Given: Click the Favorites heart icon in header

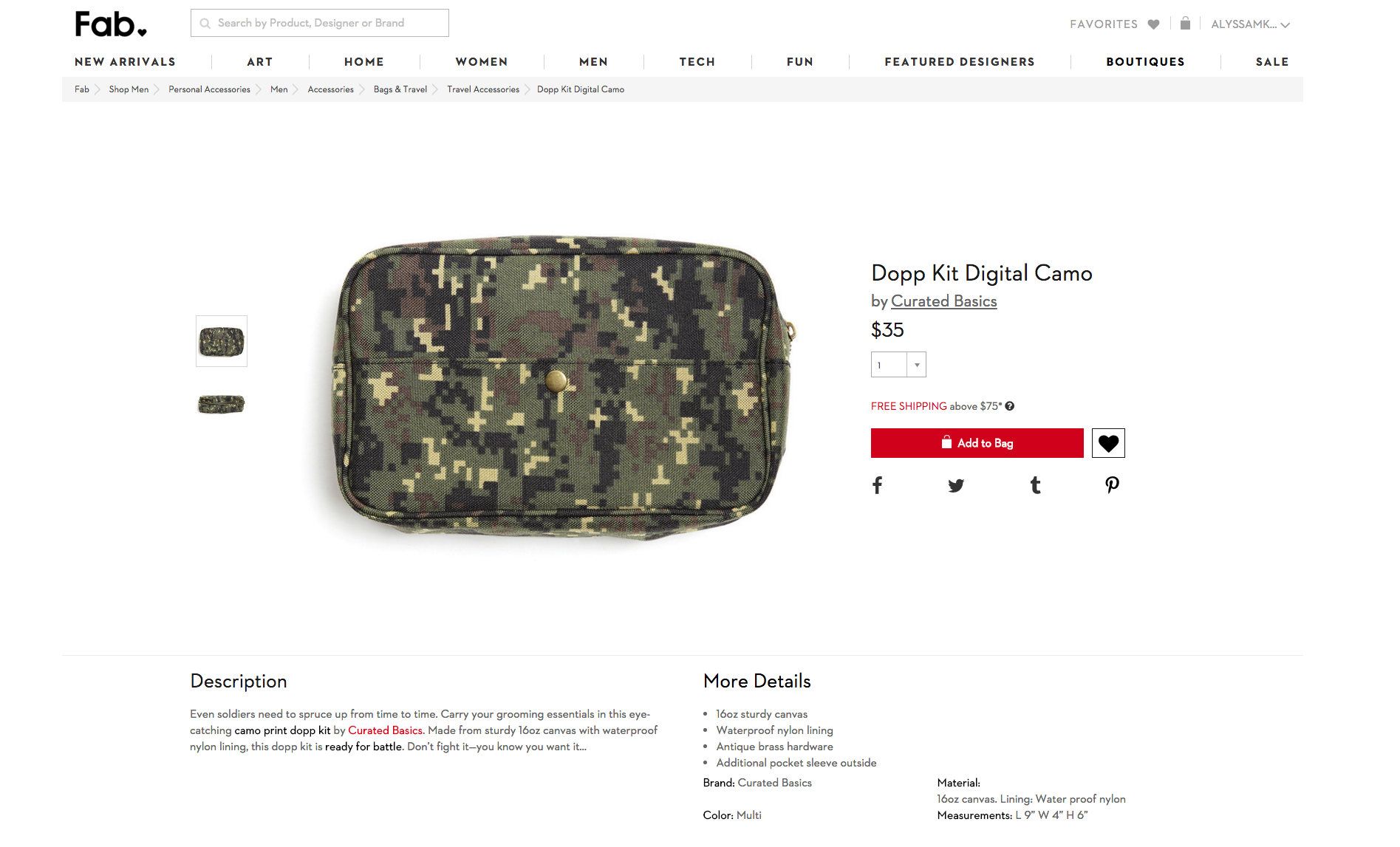Looking at the screenshot, I should pos(1153,24).
